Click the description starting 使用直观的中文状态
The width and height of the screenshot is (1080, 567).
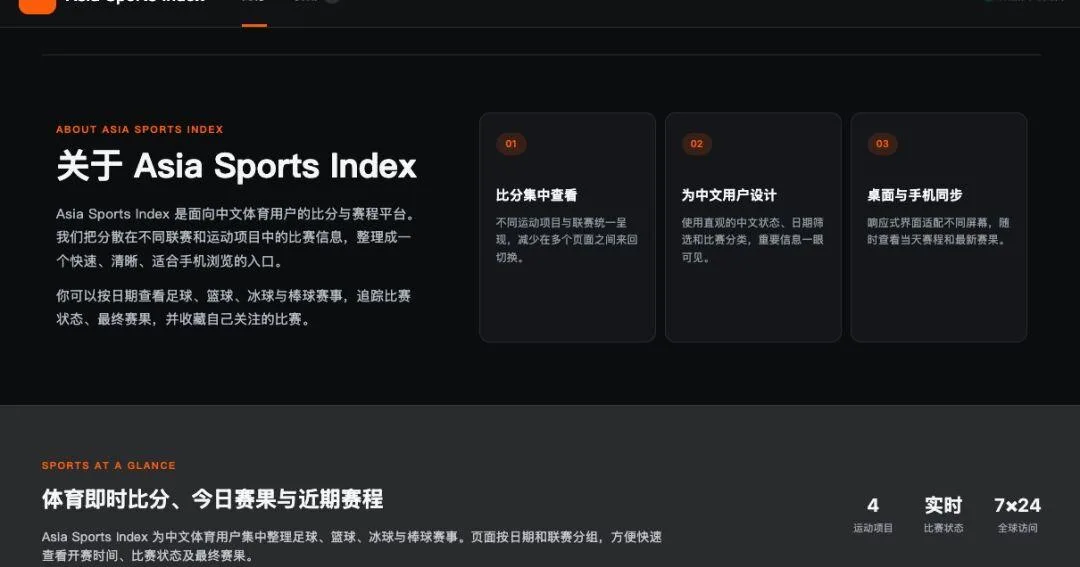click(x=753, y=240)
